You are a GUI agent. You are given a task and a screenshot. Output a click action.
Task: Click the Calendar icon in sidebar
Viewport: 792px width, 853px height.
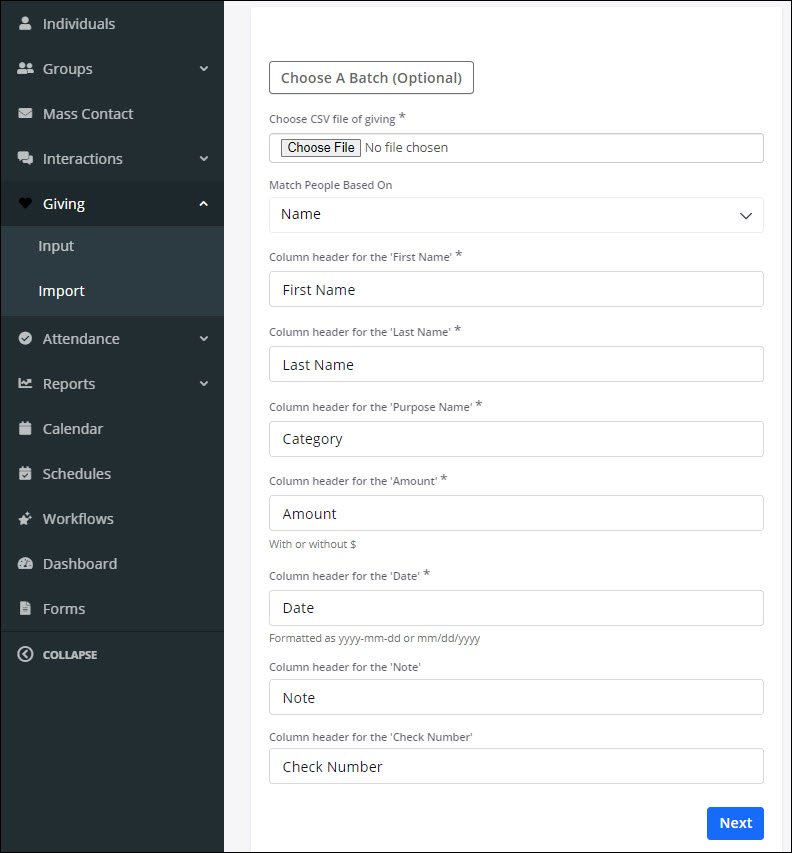pos(25,429)
